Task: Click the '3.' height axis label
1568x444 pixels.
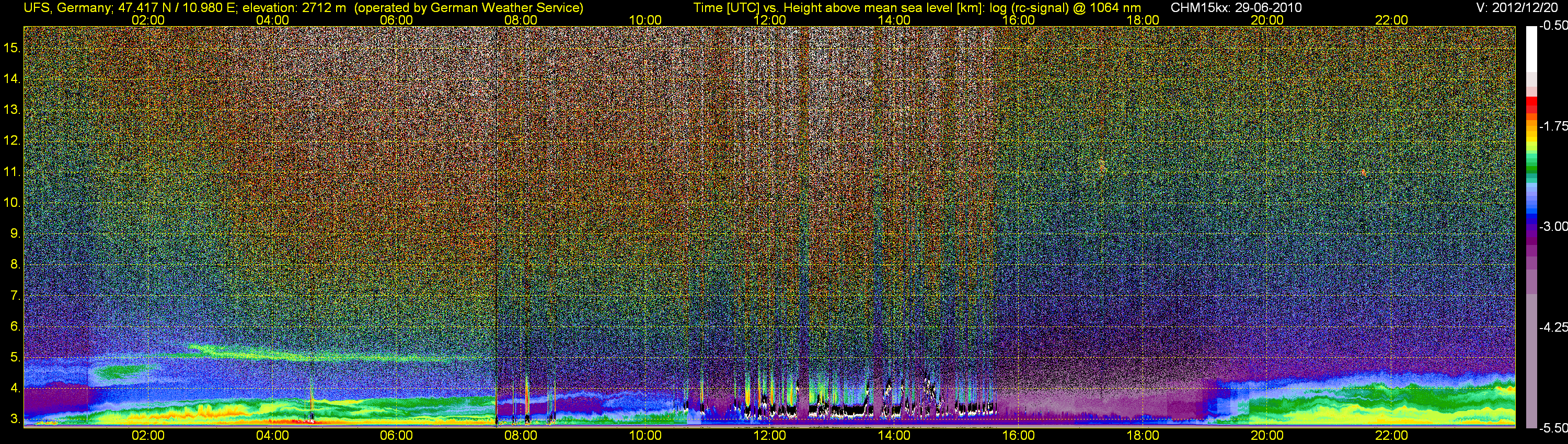Action: click(x=15, y=419)
